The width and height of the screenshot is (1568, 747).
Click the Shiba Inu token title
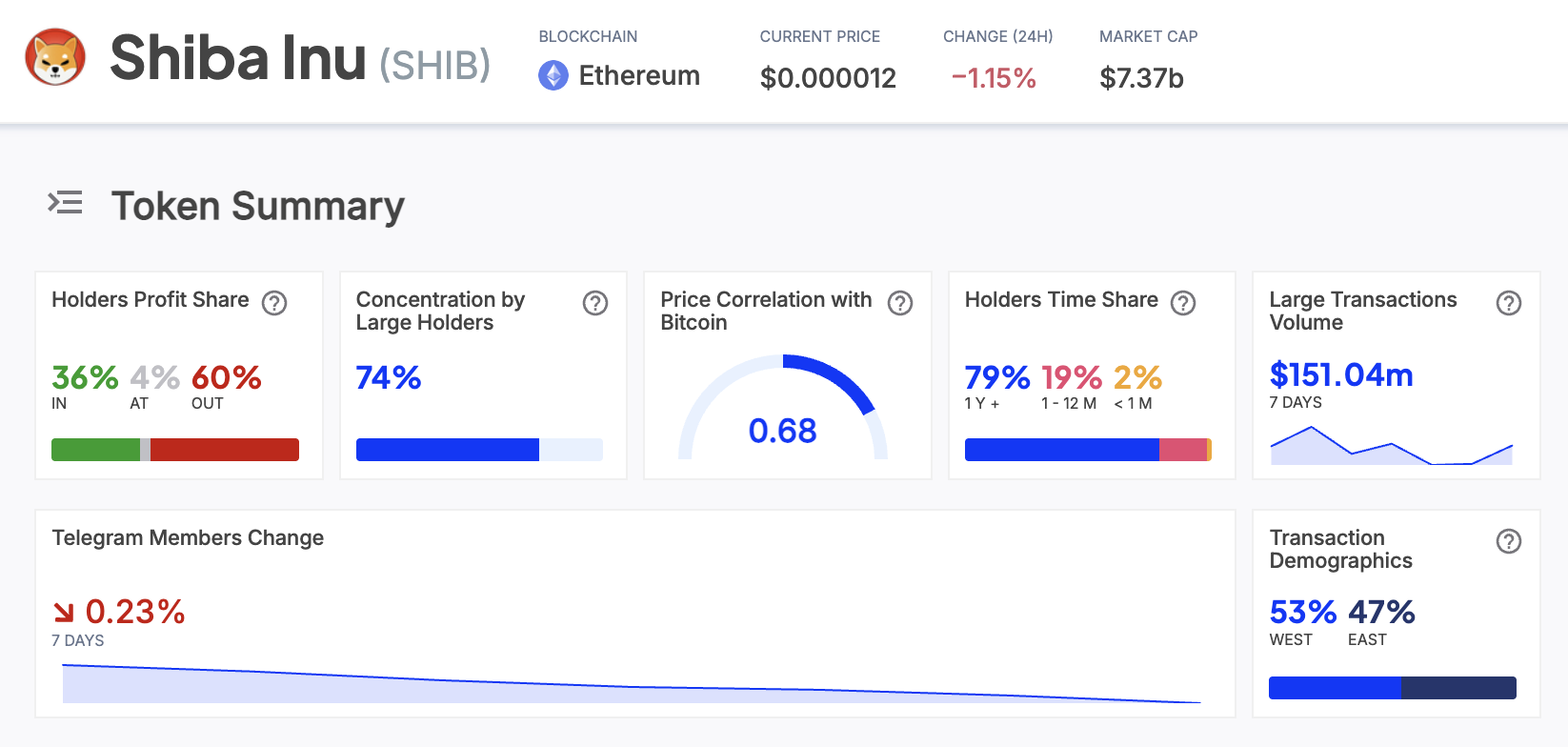[x=238, y=57]
